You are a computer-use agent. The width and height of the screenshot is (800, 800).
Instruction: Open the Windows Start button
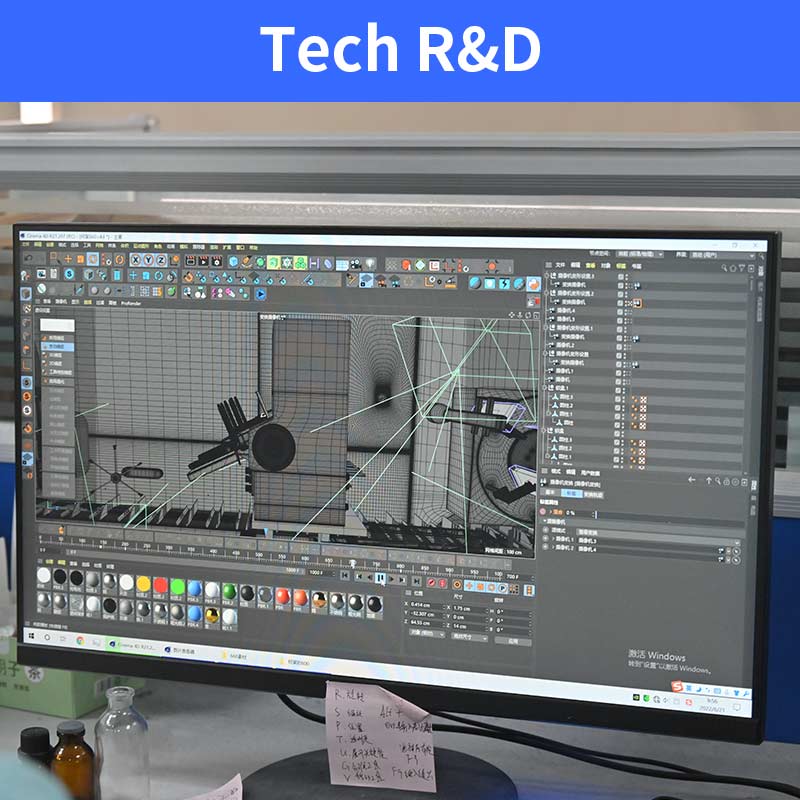[32, 636]
